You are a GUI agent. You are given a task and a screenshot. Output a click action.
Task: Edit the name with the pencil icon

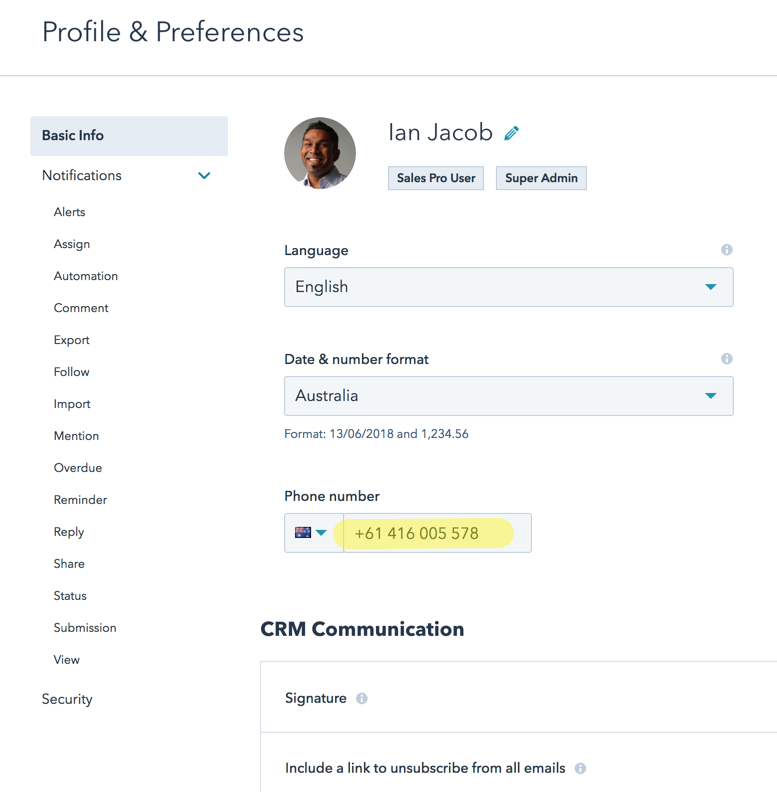(x=511, y=133)
